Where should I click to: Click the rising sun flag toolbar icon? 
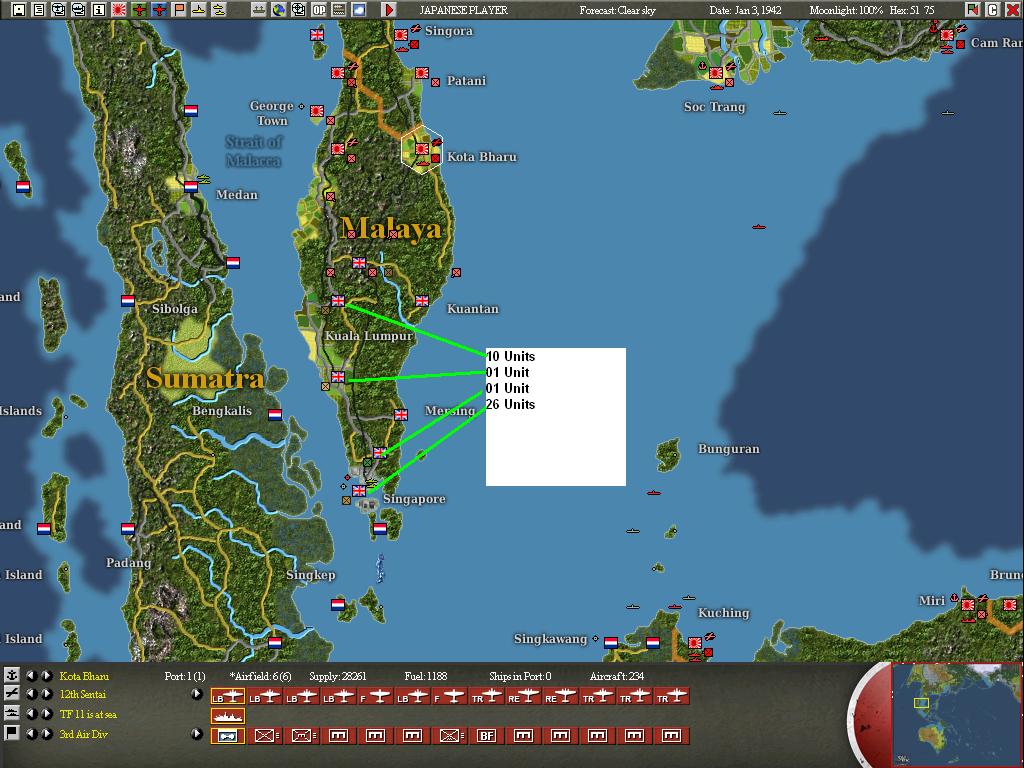(x=119, y=9)
